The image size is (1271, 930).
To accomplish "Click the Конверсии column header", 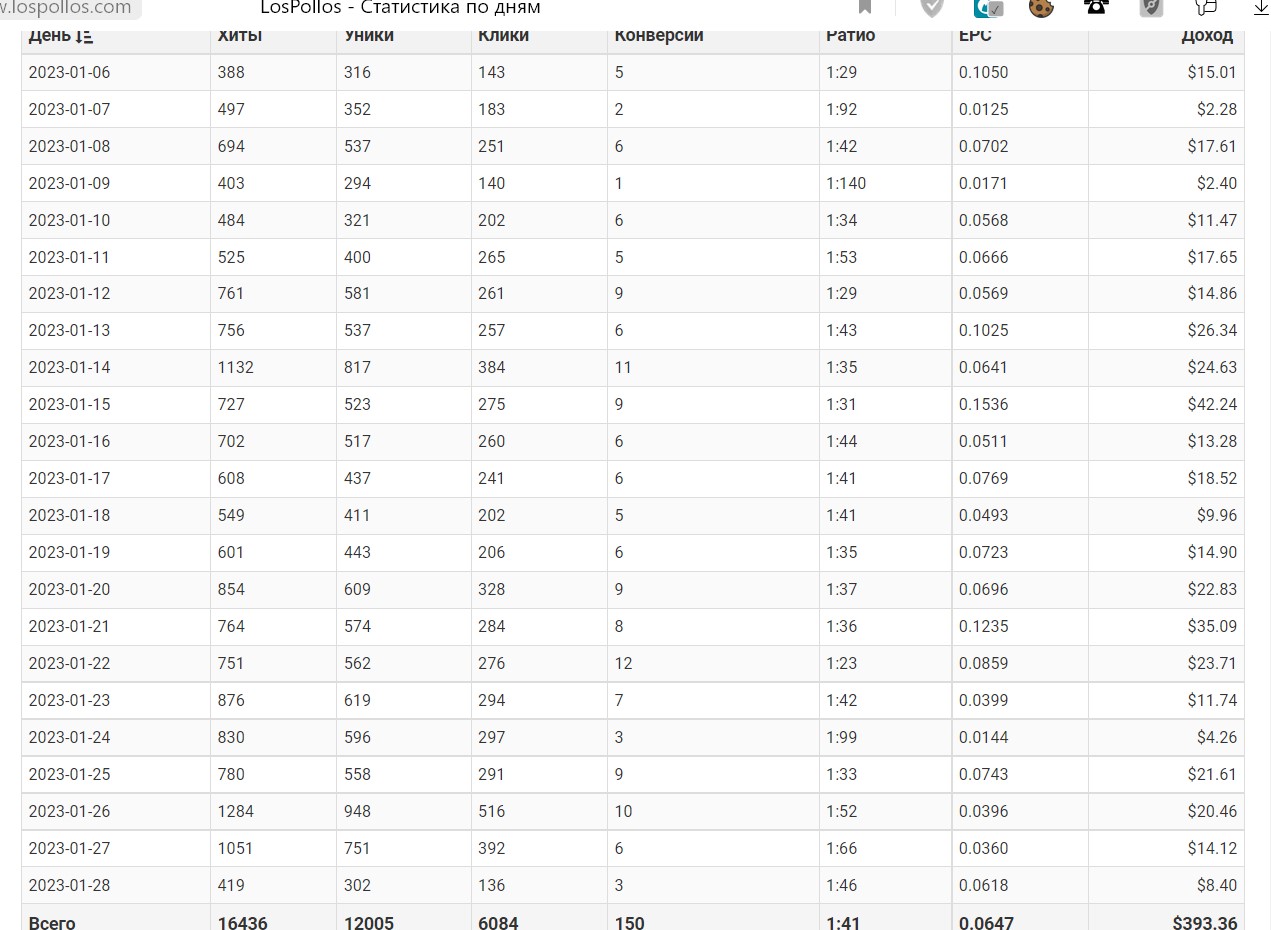I will pos(659,36).
